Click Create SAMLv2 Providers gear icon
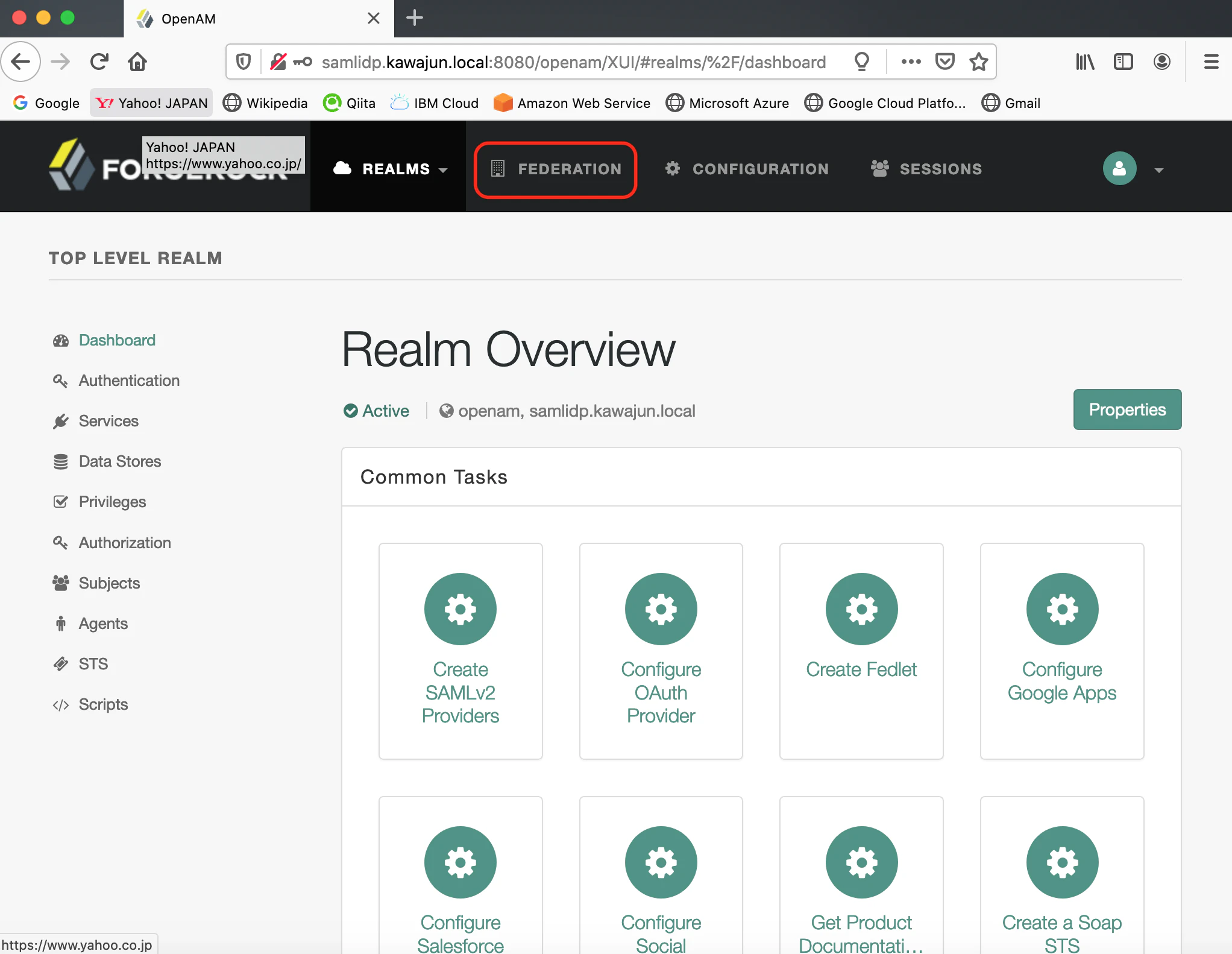 click(460, 609)
